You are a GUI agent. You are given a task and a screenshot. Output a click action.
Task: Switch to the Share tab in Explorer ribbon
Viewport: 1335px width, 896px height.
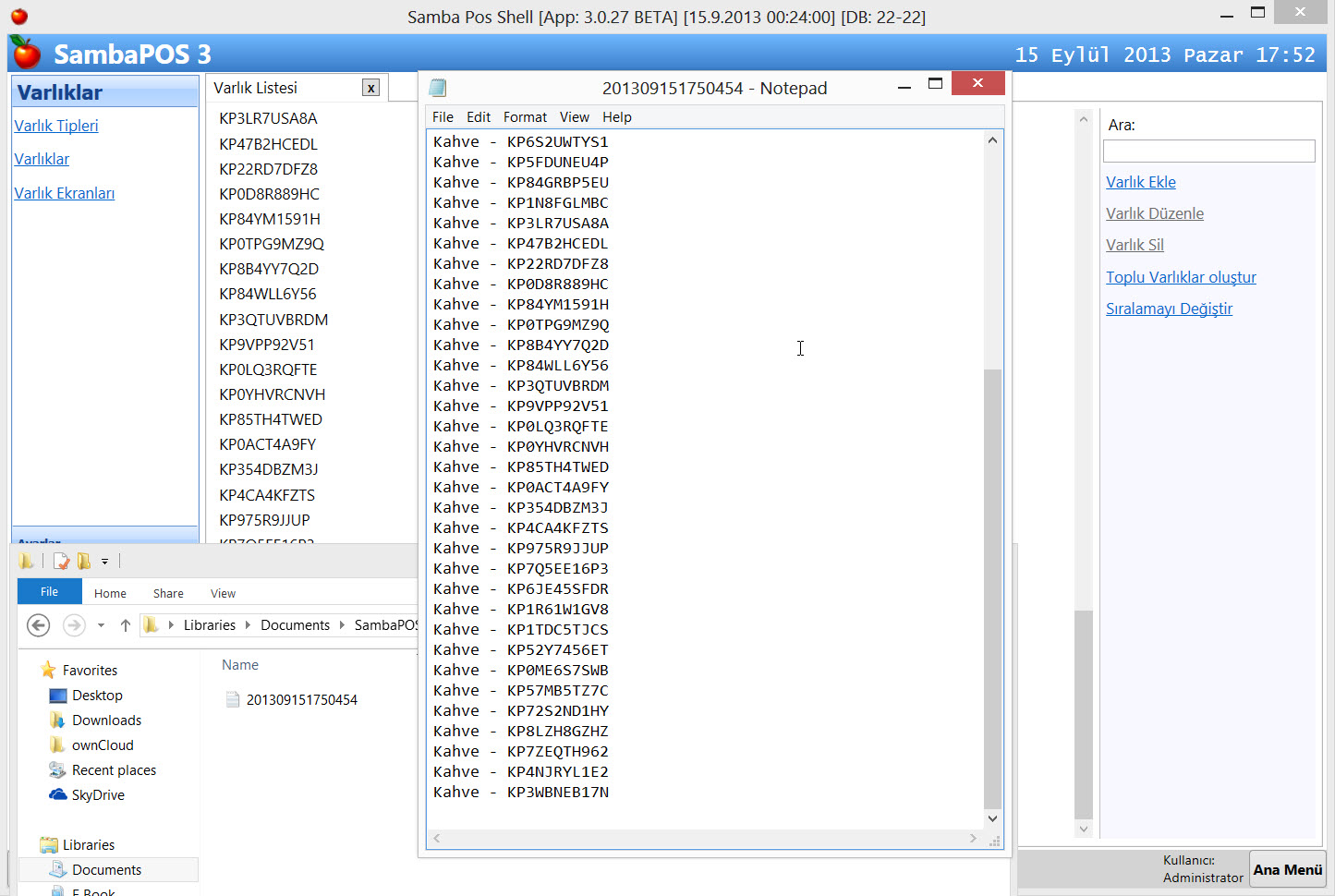[168, 593]
